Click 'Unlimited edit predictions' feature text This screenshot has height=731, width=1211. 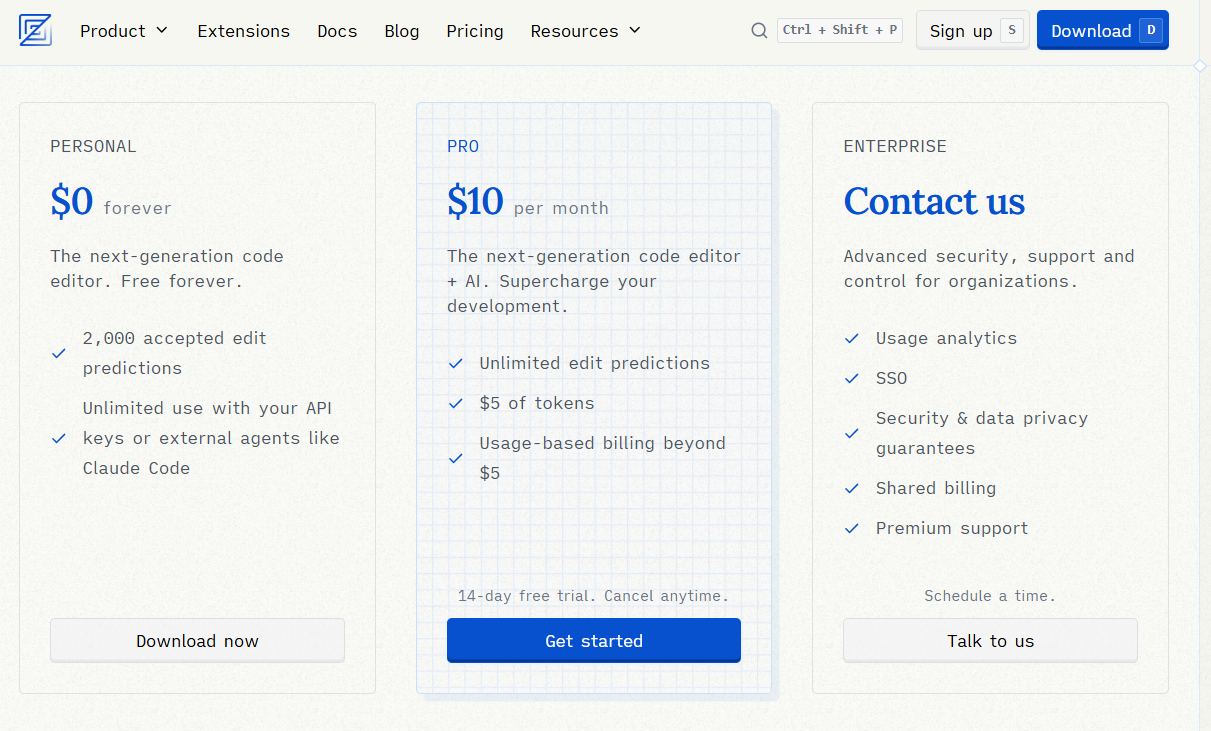[595, 363]
